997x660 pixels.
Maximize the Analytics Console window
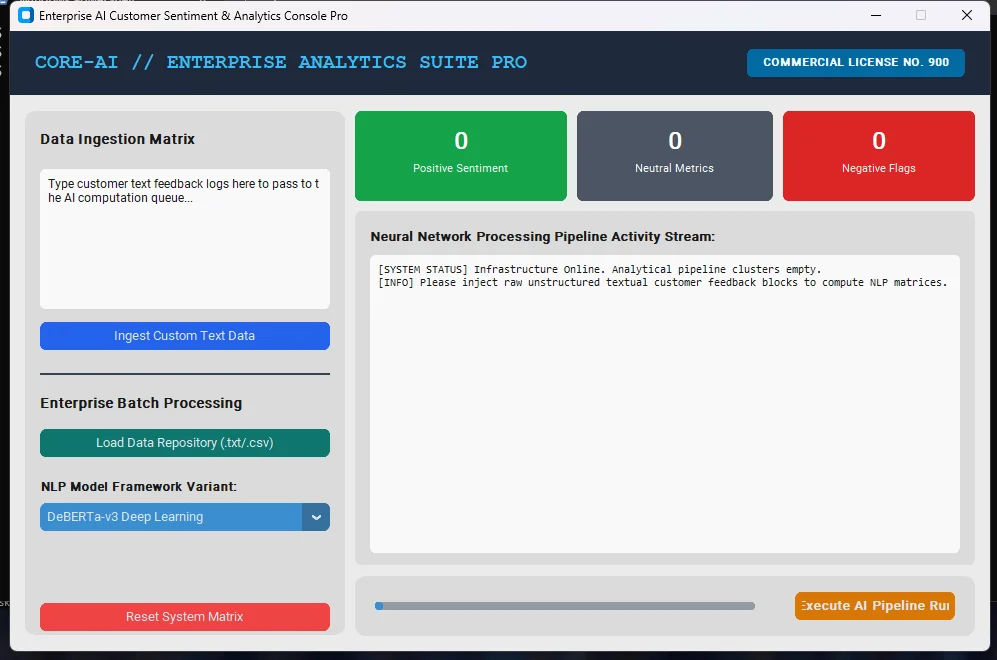click(x=921, y=15)
